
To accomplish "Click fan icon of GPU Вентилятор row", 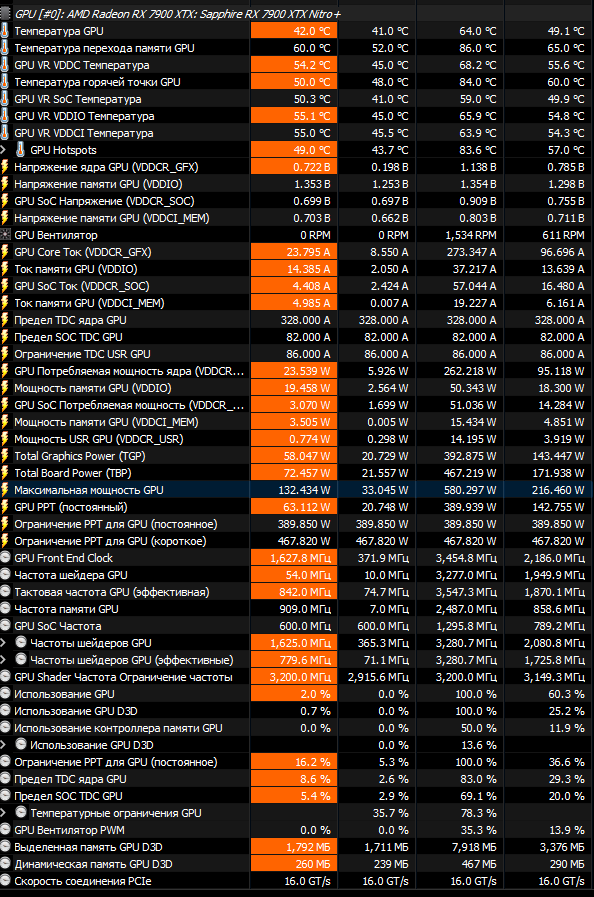I will (5, 235).
